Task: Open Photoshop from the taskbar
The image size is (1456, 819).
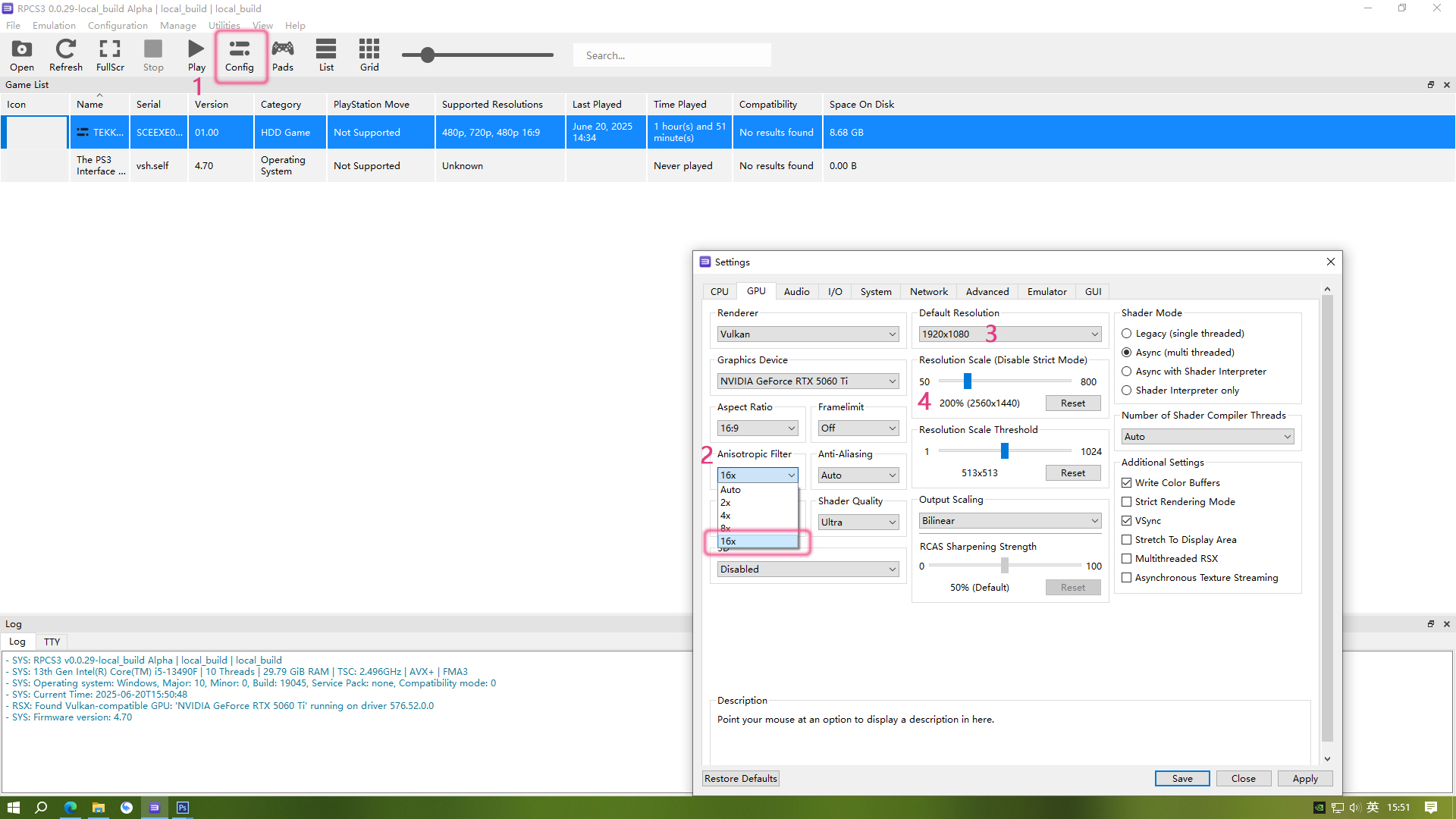Action: pyautogui.click(x=183, y=808)
